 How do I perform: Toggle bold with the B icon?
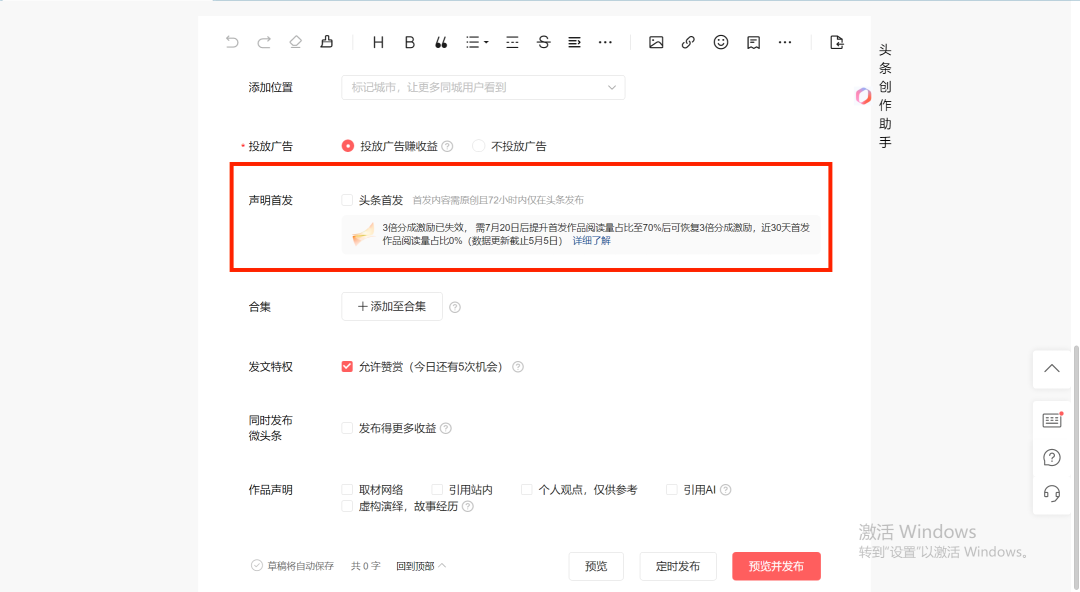click(410, 43)
